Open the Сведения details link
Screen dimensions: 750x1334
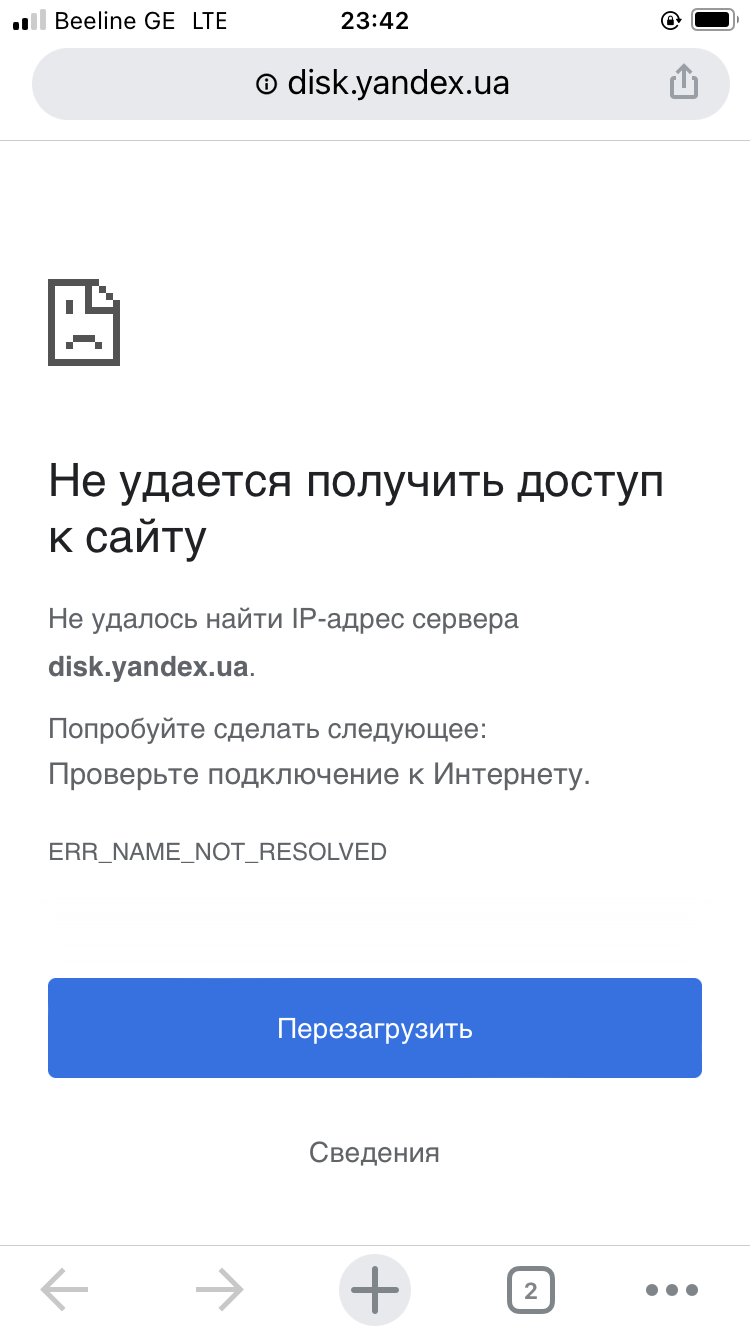pyautogui.click(x=374, y=1152)
